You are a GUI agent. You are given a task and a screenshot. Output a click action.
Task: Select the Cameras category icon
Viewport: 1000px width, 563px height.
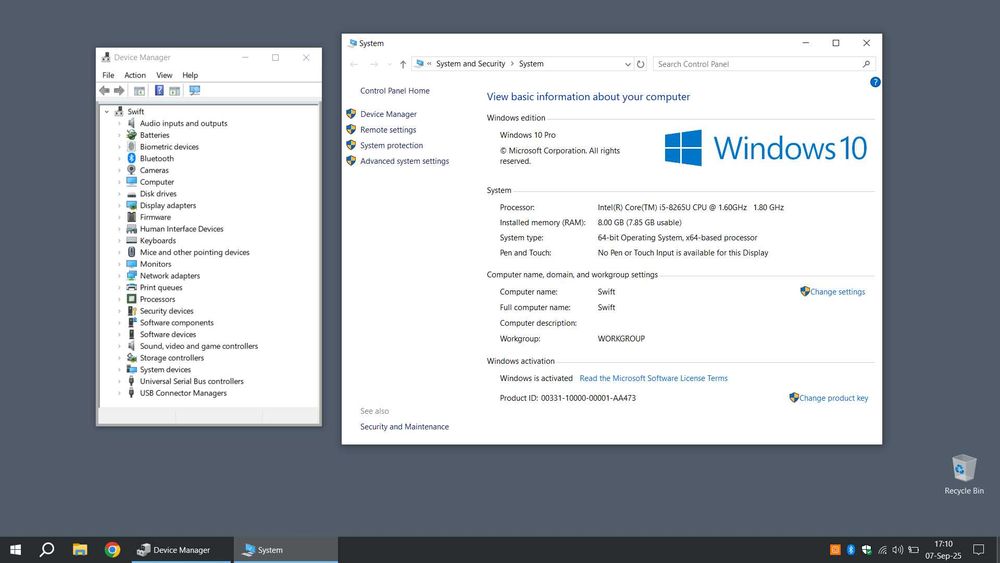pos(131,170)
